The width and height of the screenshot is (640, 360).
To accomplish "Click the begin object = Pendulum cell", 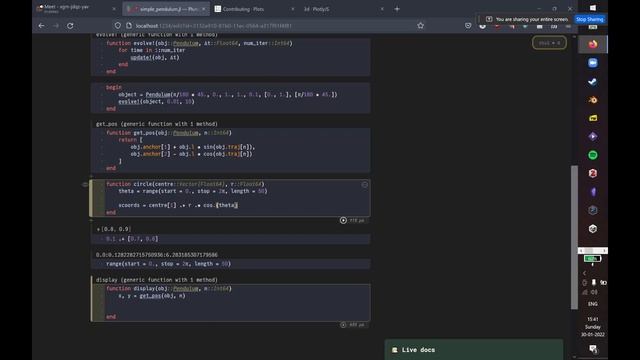I will pyautogui.click(x=231, y=98).
